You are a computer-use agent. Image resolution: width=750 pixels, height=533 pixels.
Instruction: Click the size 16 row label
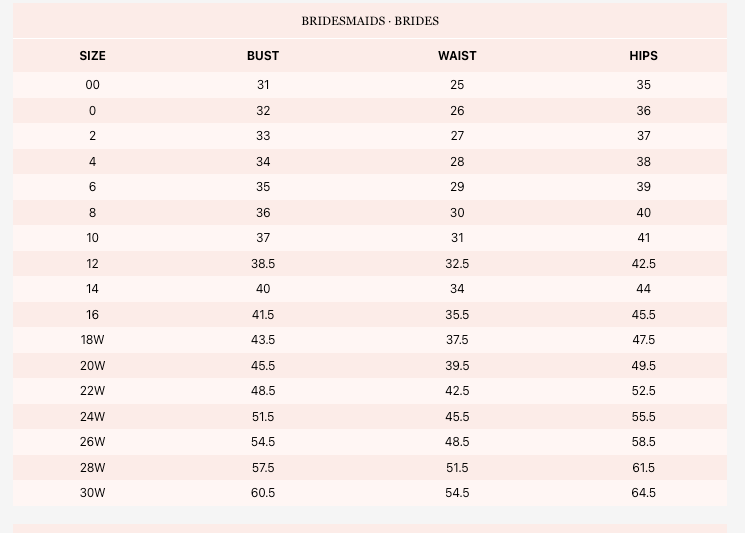(92, 315)
